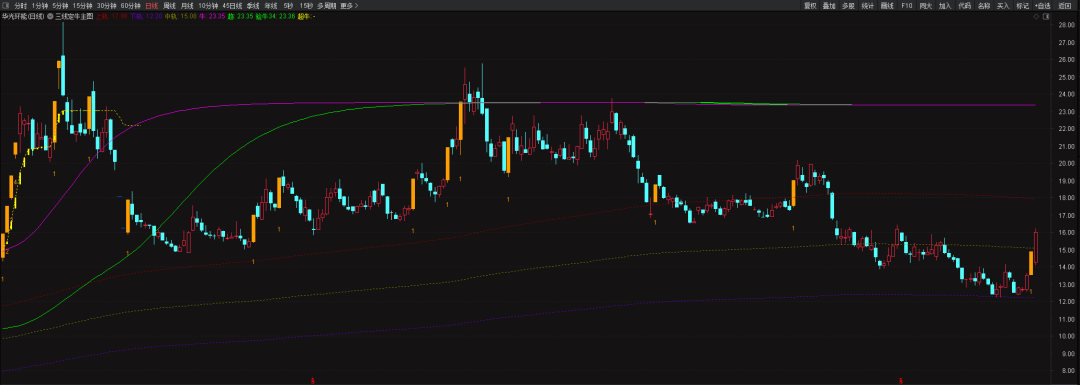Switch to 季线 quarterly chart
The image size is (1080, 385).
tap(253, 6)
